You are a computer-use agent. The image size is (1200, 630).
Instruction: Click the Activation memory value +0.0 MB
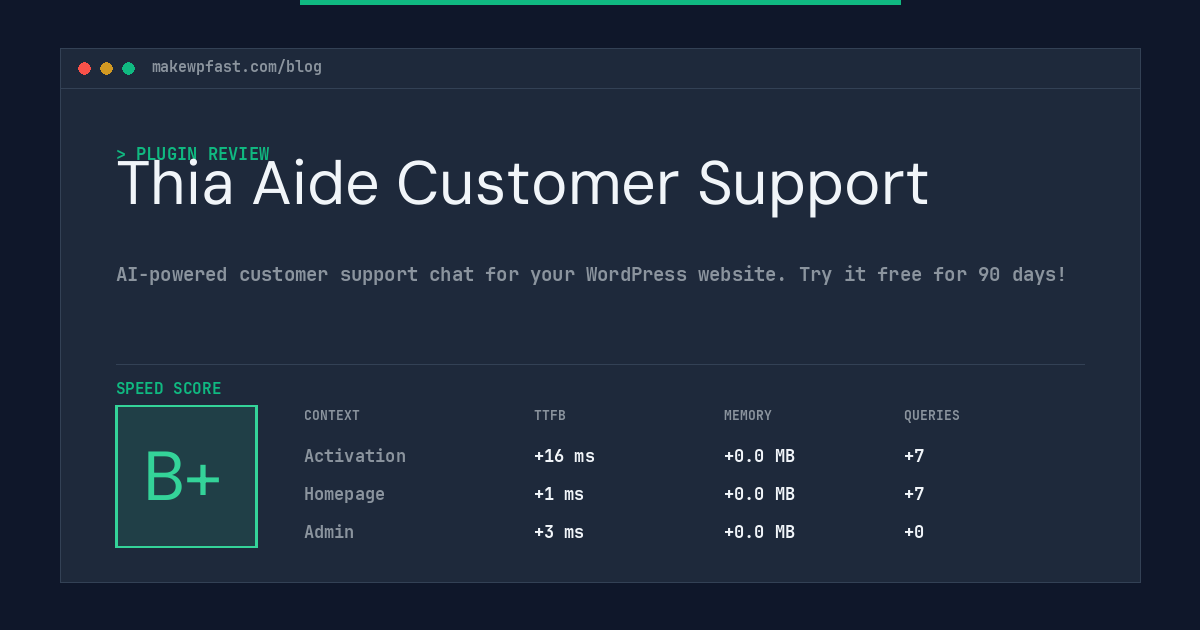(x=759, y=456)
